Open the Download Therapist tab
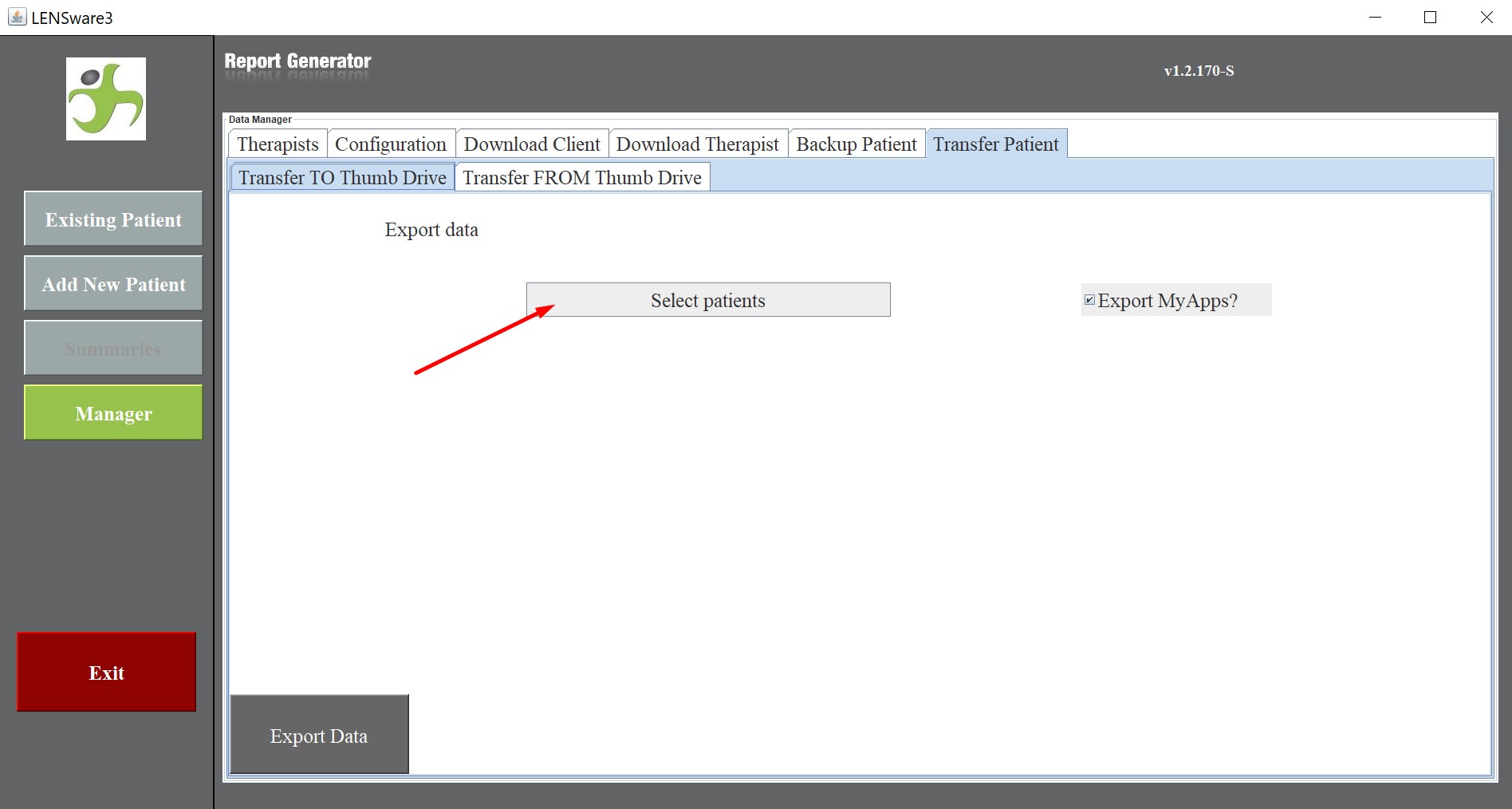This screenshot has width=1512, height=809. coord(698,144)
